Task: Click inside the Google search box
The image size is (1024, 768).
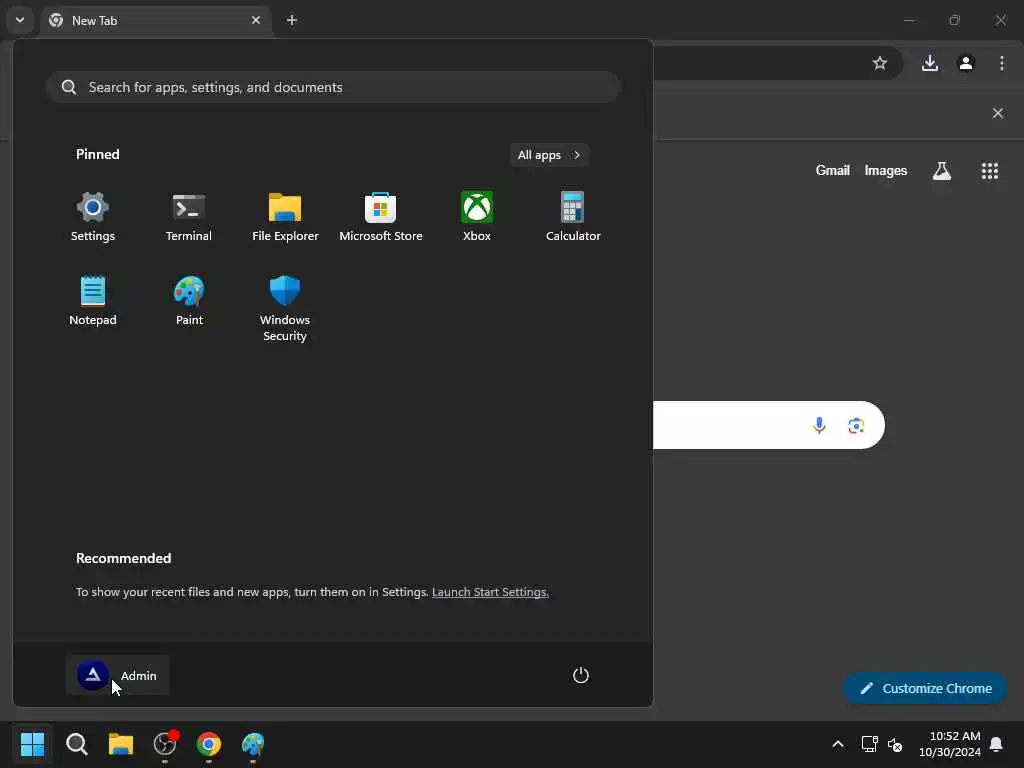Action: pos(769,425)
